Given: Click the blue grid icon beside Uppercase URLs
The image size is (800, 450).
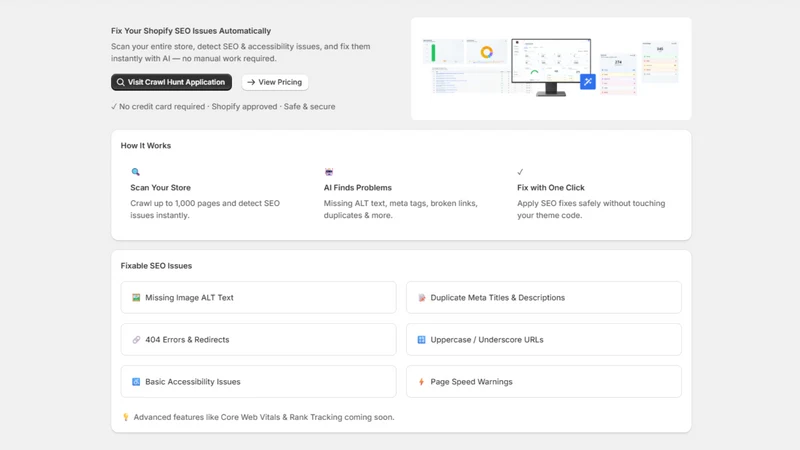Looking at the screenshot, I should pos(421,340).
